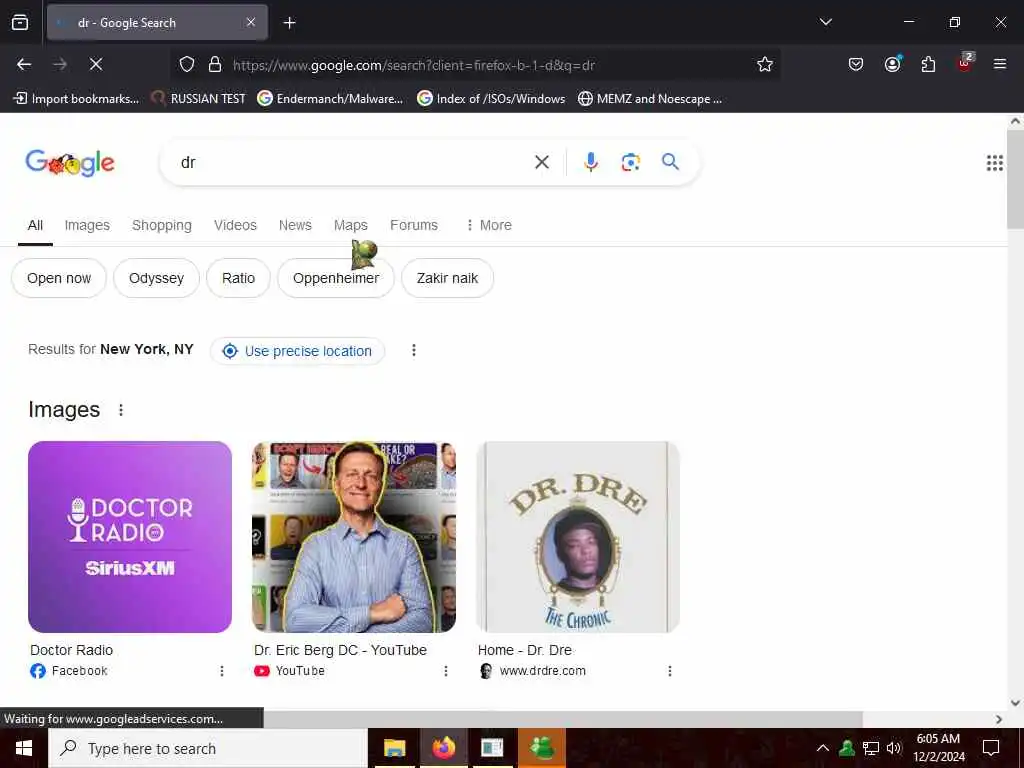Click the horizontal scrollbar thumb

[x=563, y=719]
